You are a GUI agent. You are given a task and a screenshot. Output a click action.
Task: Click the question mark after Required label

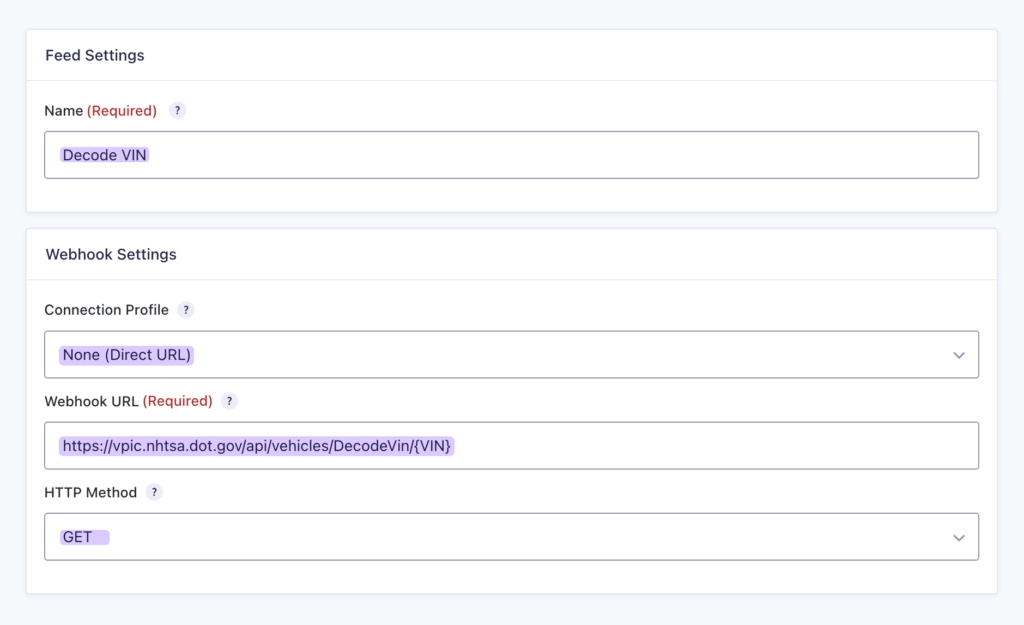coord(177,110)
